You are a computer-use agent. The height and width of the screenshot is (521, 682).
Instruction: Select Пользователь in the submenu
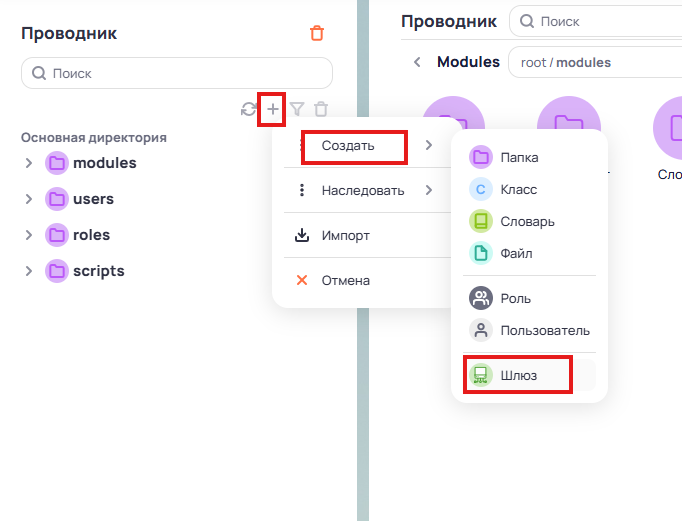[x=545, y=330]
